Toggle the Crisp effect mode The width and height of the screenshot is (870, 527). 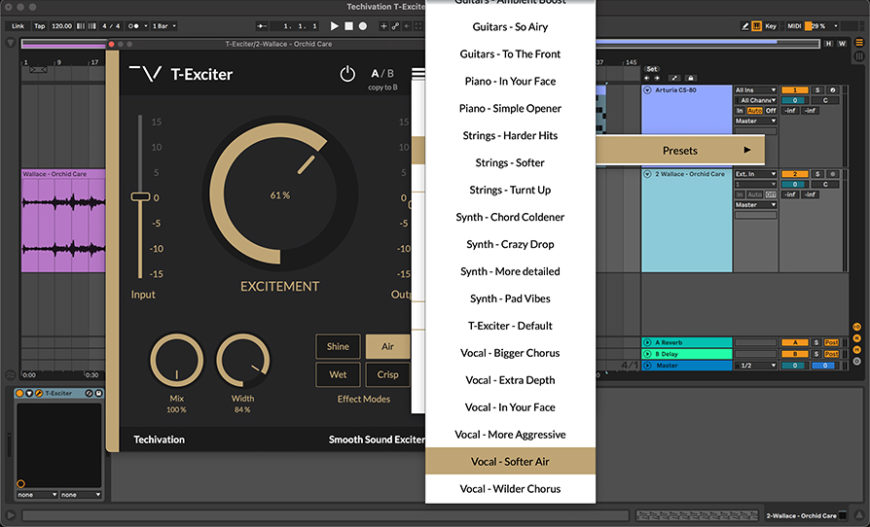coord(387,374)
